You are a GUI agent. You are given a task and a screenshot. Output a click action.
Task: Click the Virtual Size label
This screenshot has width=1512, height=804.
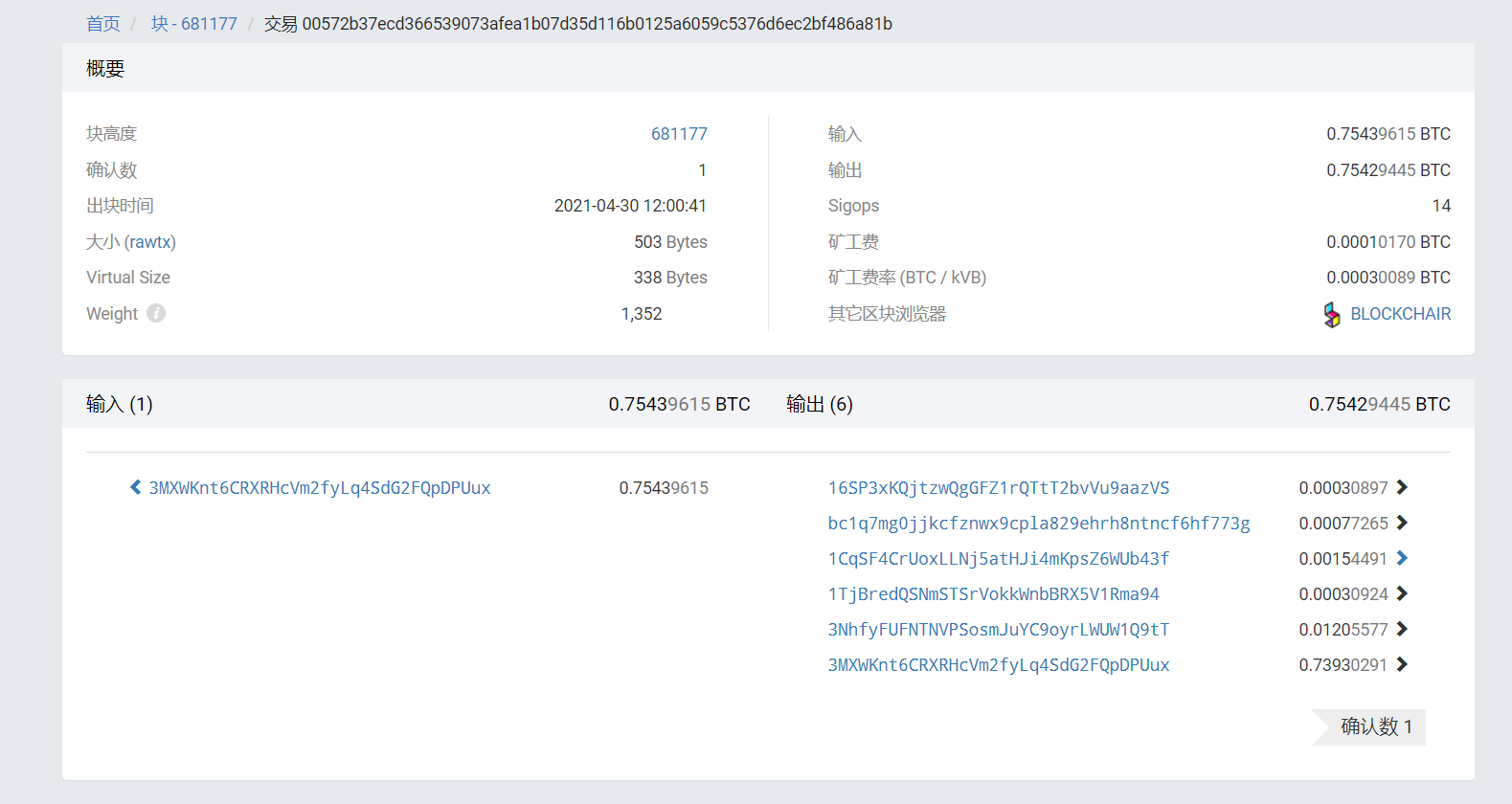(x=128, y=278)
